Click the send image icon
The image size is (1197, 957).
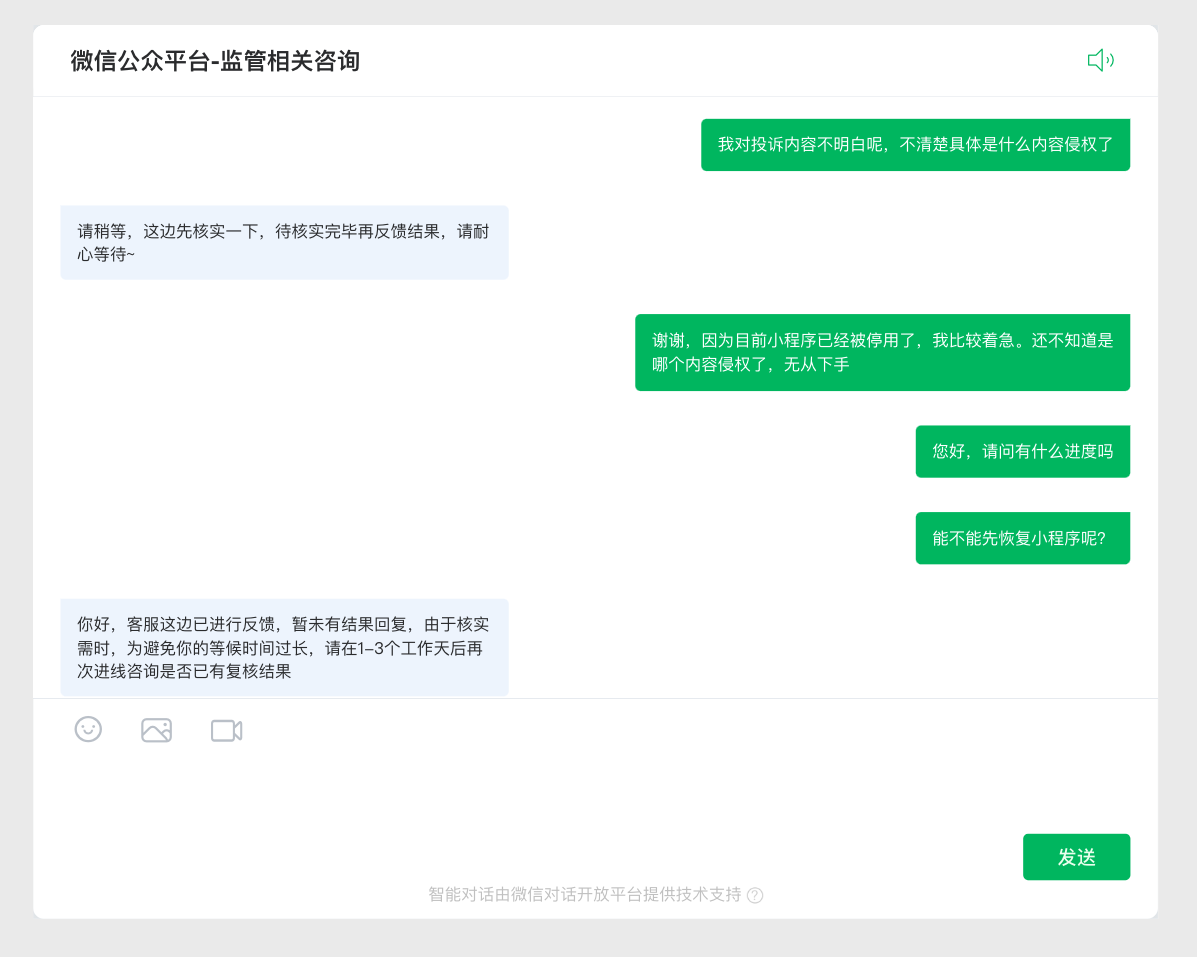coord(156,730)
